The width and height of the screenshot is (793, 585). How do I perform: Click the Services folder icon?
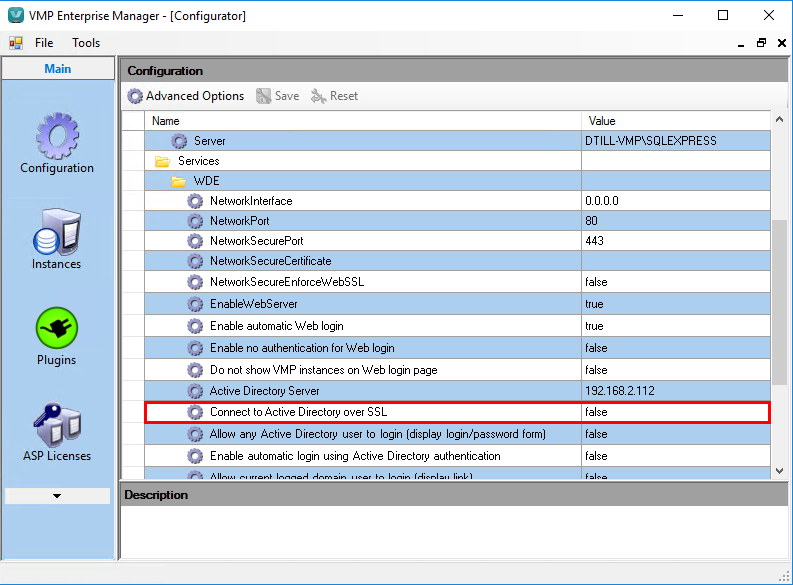[162, 161]
